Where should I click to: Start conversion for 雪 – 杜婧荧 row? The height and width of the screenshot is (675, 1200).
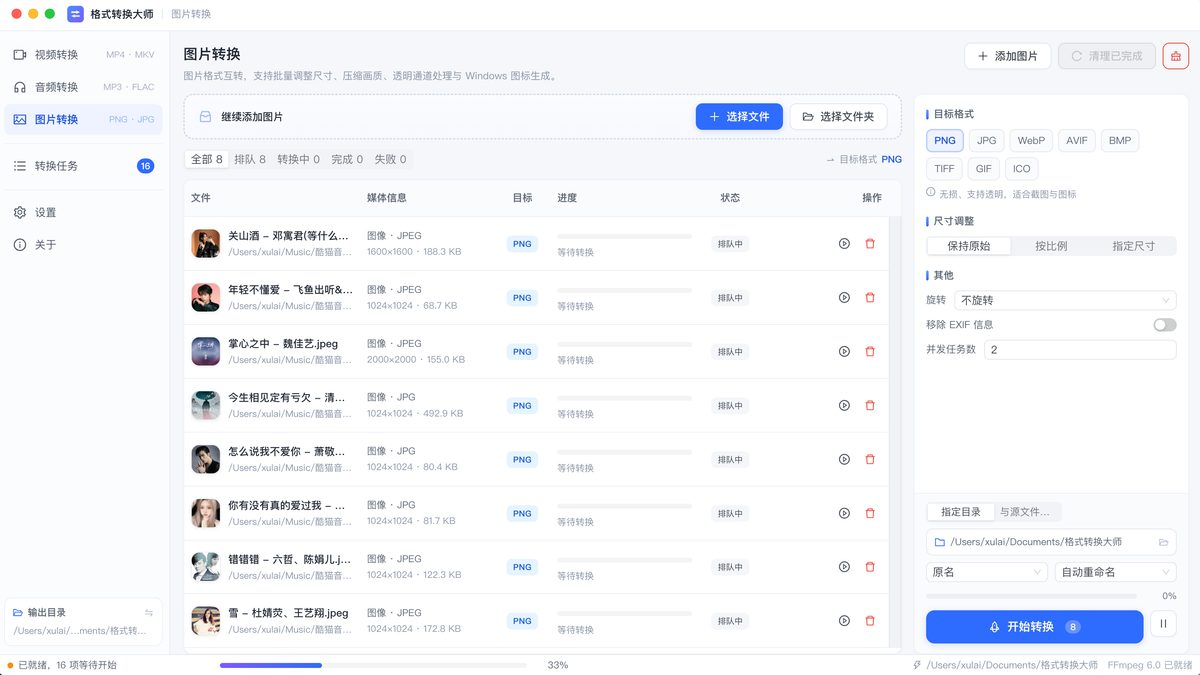(x=844, y=621)
